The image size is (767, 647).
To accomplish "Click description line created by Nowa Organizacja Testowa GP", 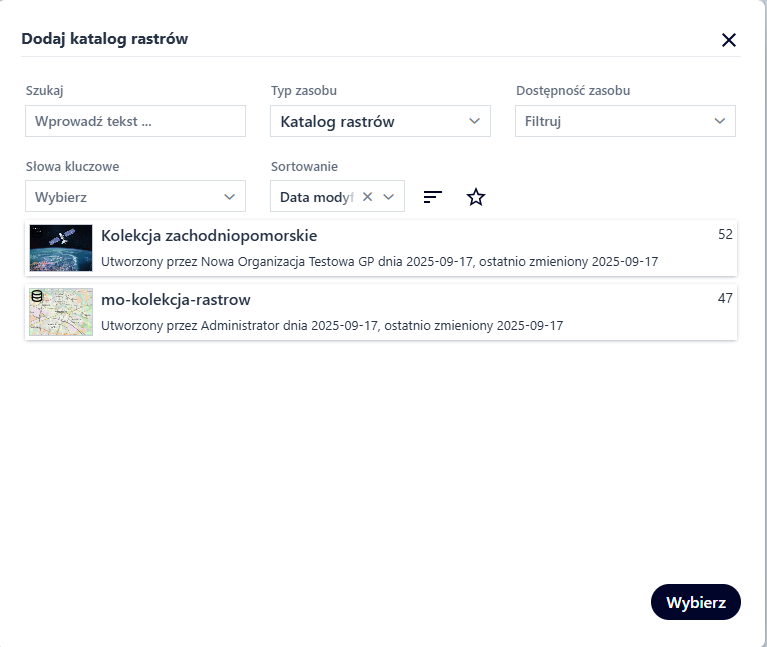I will pyautogui.click(x=379, y=262).
